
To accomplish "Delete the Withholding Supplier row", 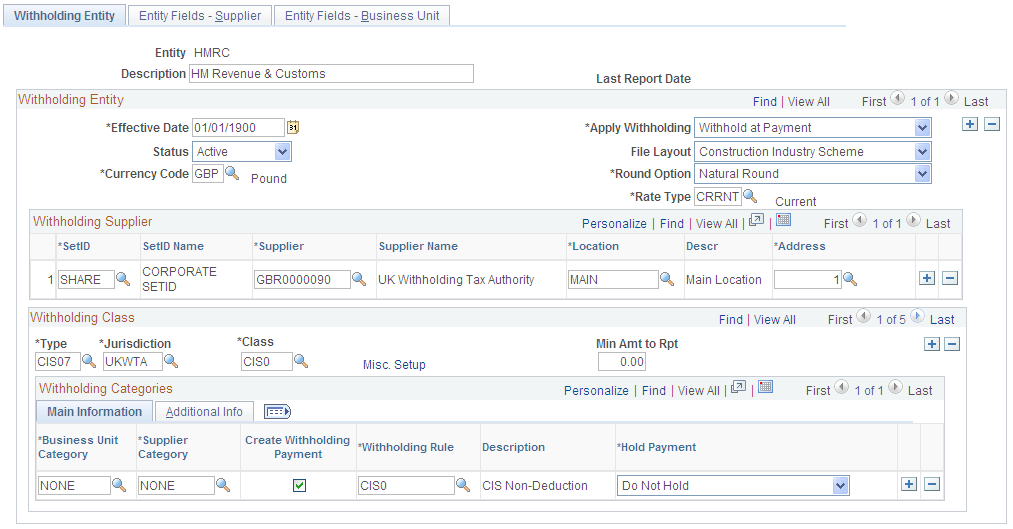I will pyautogui.click(x=950, y=278).
